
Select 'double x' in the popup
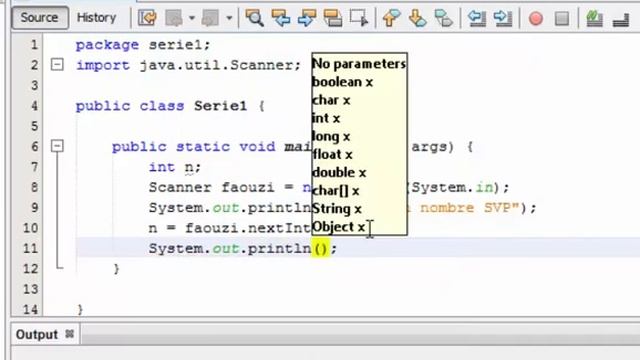tap(339, 172)
